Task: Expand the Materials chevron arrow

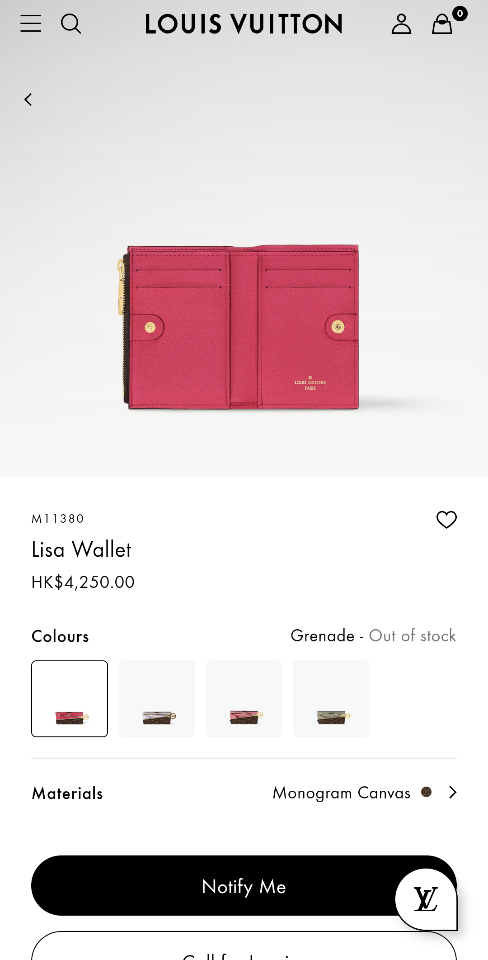Action: pos(452,792)
